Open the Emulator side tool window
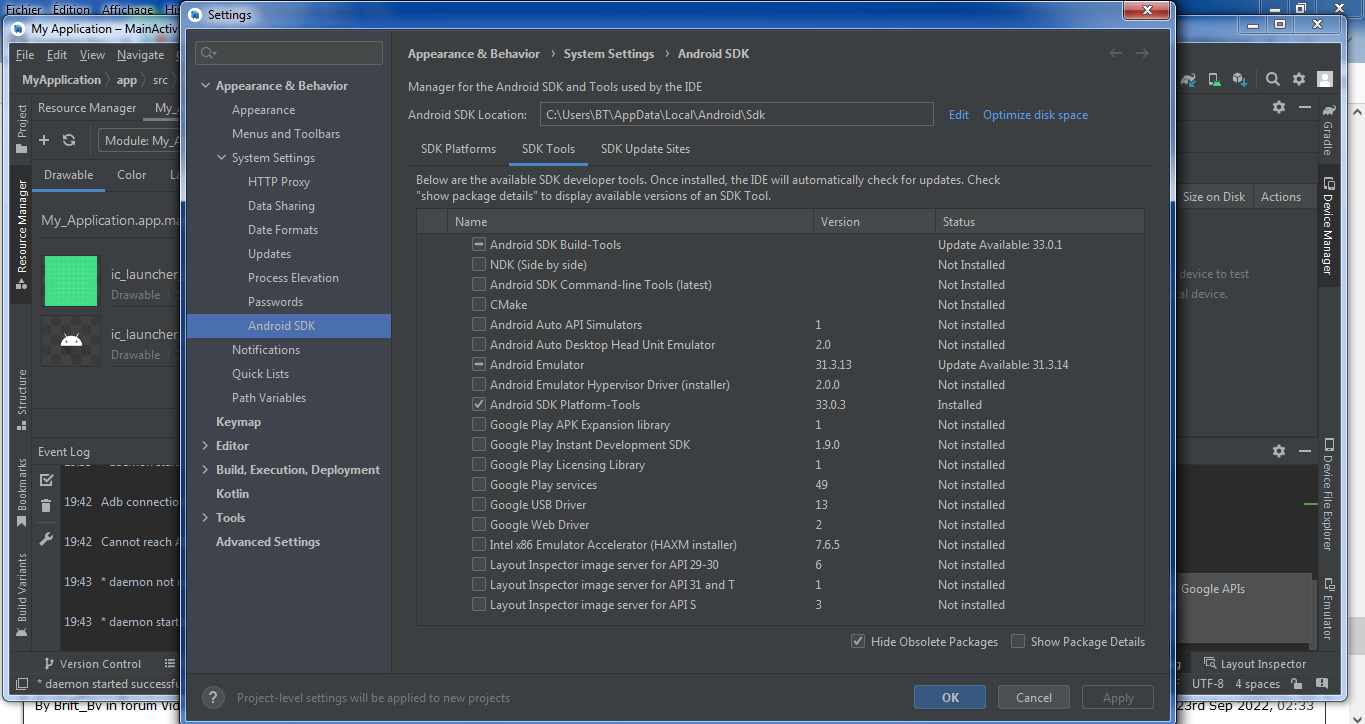Viewport: 1365px width, 724px height. click(x=1328, y=608)
